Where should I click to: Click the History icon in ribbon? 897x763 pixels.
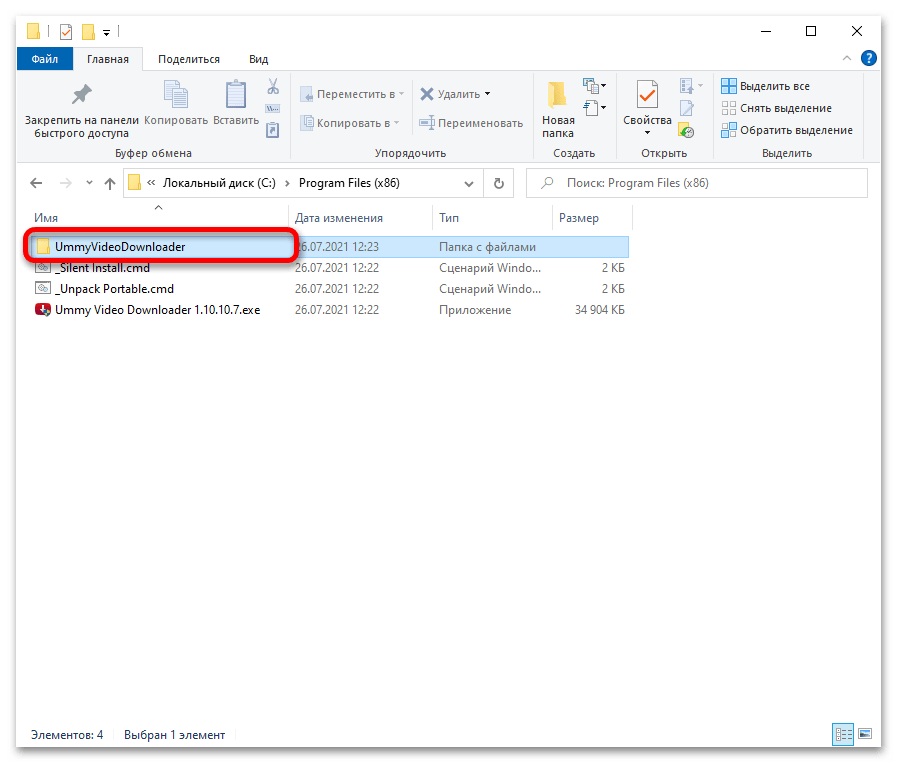click(x=686, y=130)
